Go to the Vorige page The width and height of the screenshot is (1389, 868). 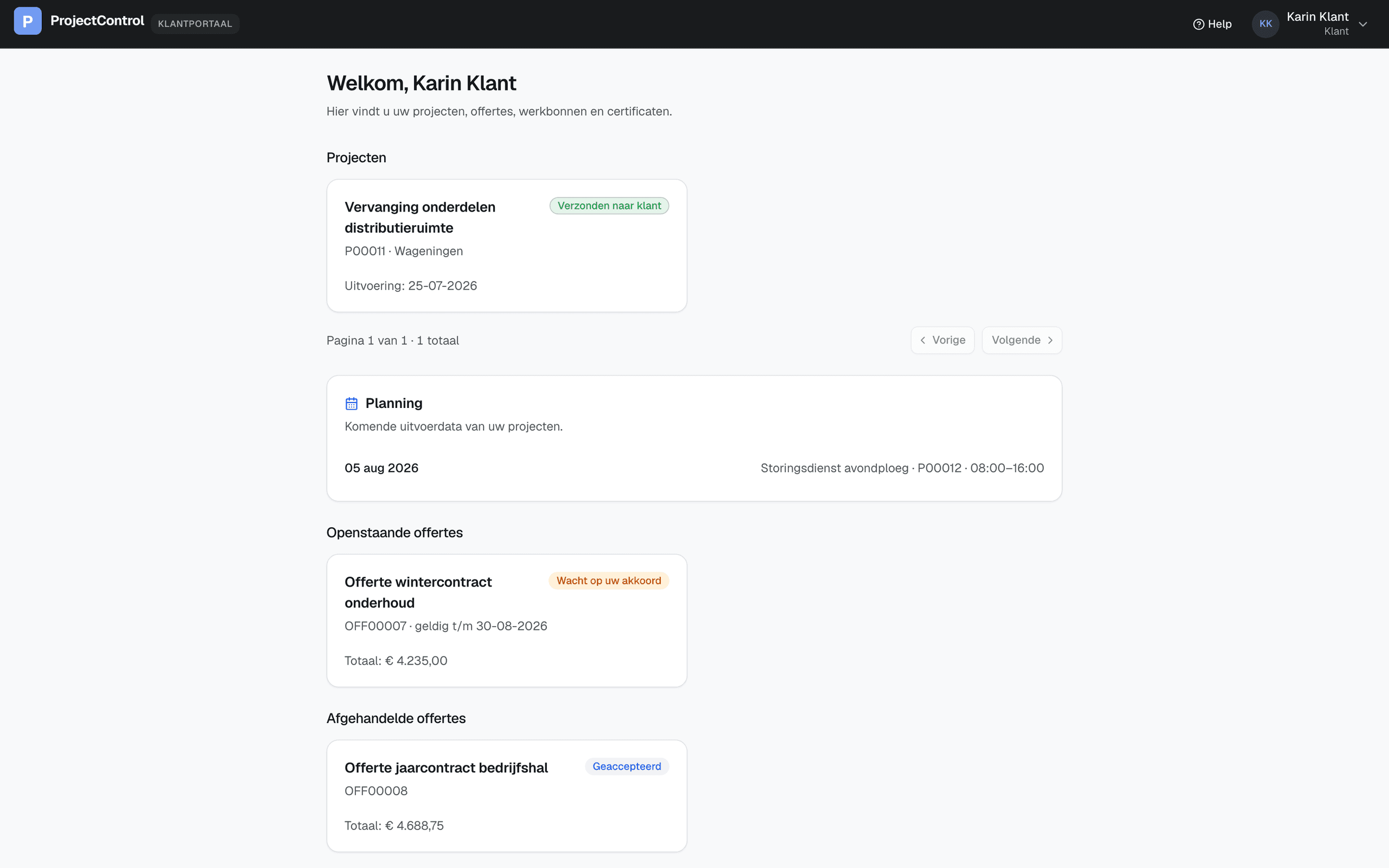coord(942,341)
